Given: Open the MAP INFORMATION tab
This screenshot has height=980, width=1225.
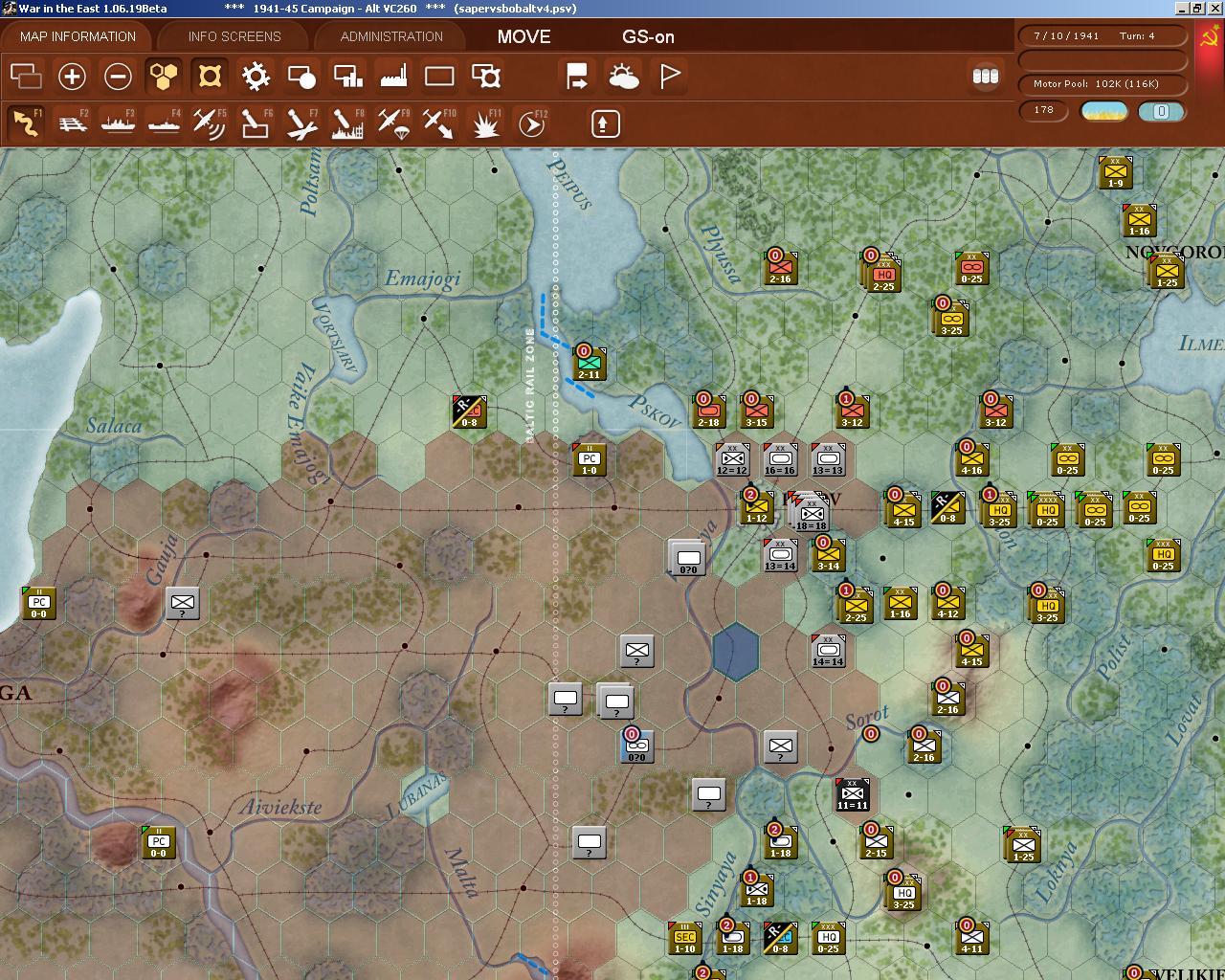Looking at the screenshot, I should click(78, 36).
